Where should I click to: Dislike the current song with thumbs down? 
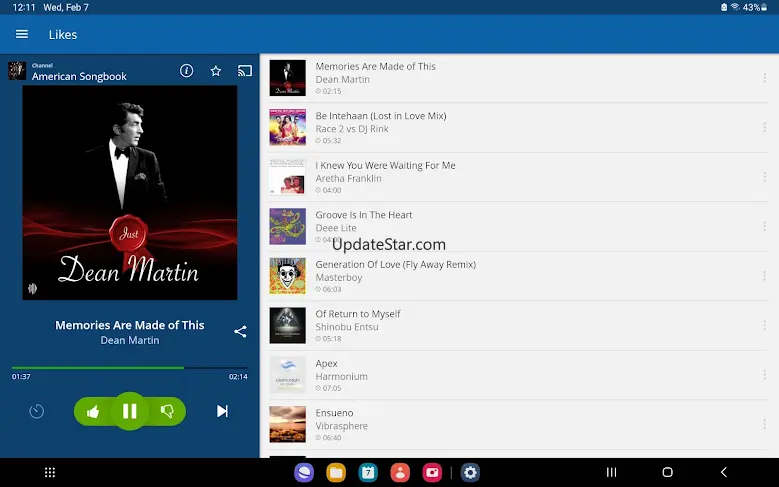pyautogui.click(x=167, y=411)
